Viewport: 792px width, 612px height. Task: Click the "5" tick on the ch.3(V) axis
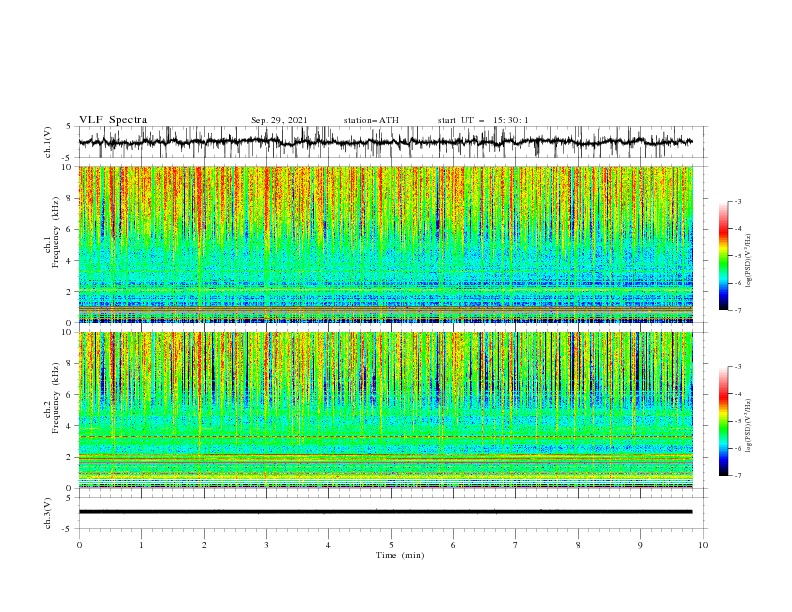coord(69,498)
